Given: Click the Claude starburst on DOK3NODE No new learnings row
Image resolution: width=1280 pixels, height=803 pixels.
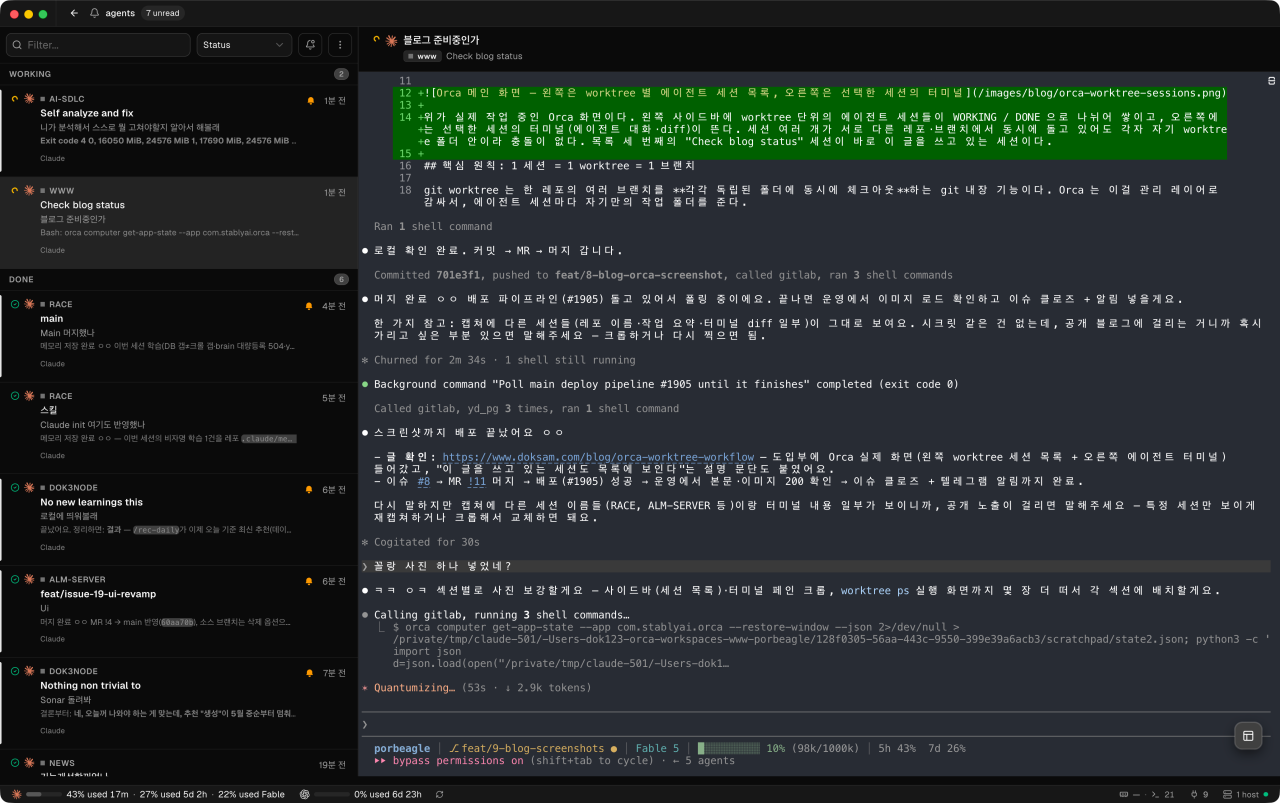Looking at the screenshot, I should coord(28,488).
